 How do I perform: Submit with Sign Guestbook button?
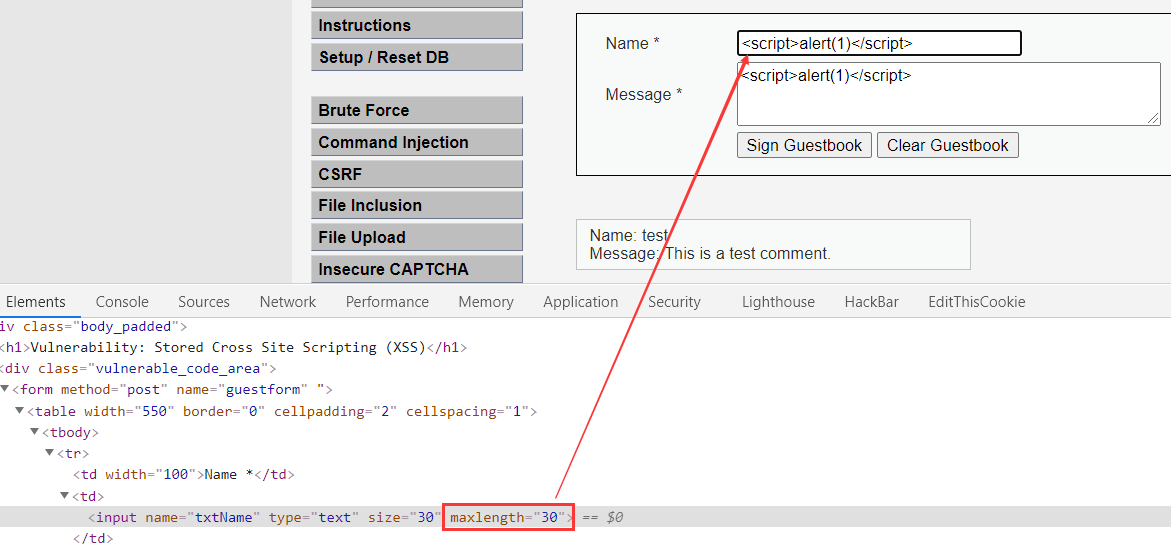(x=804, y=145)
